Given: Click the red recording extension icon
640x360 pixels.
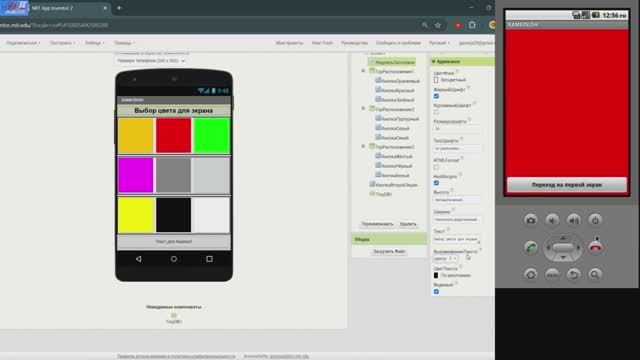Looking at the screenshot, I should tap(458, 25).
